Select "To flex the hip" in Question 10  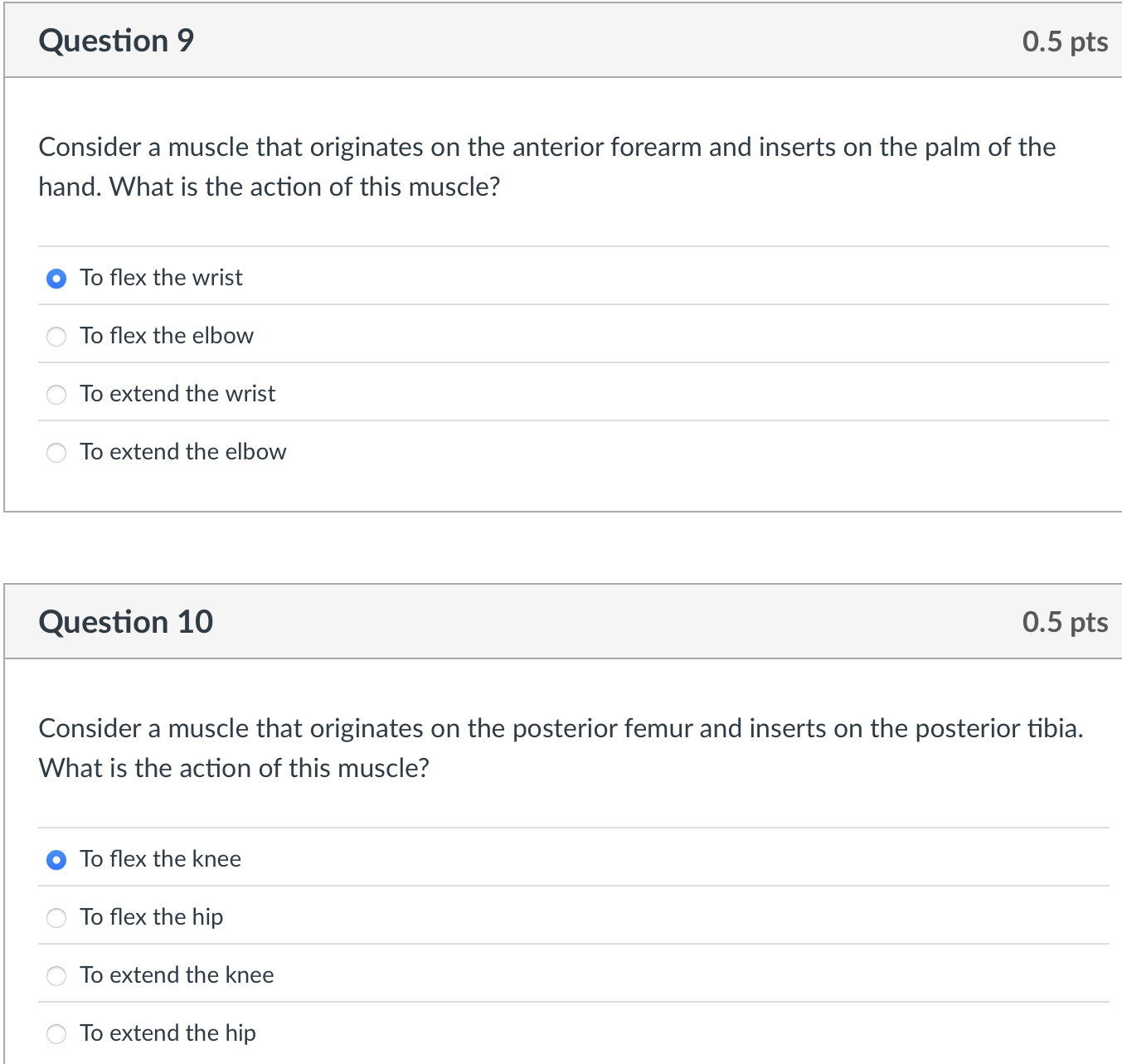click(x=56, y=918)
